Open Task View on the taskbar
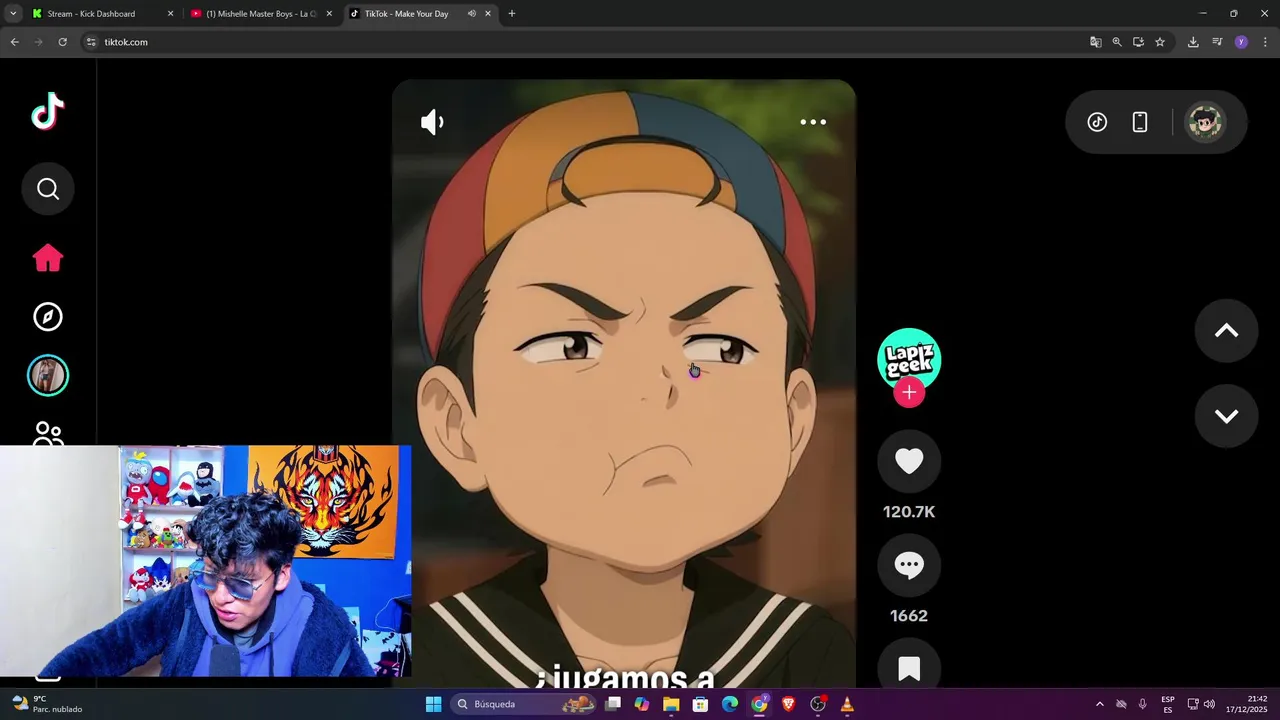This screenshot has width=1280, height=720. click(x=613, y=704)
